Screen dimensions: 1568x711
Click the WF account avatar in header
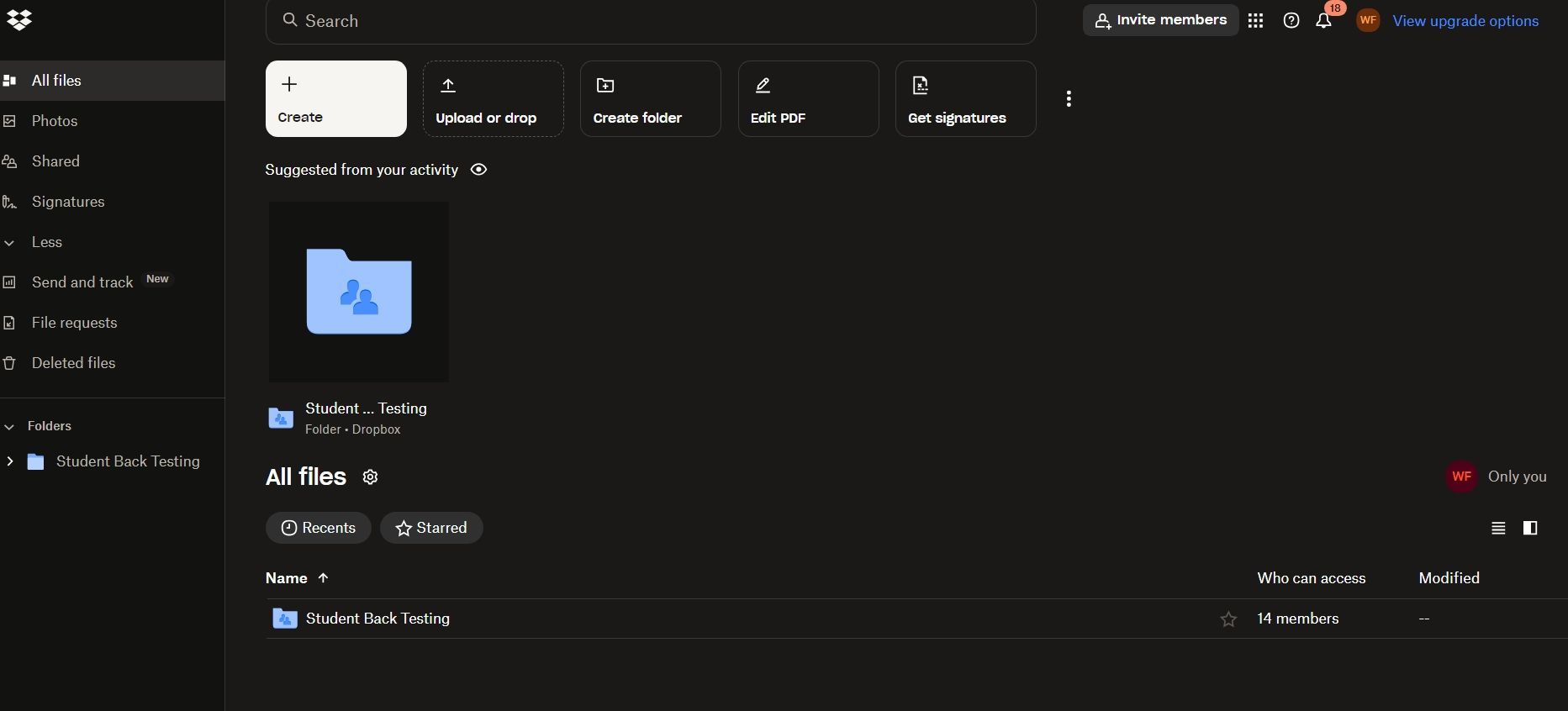tap(1368, 21)
